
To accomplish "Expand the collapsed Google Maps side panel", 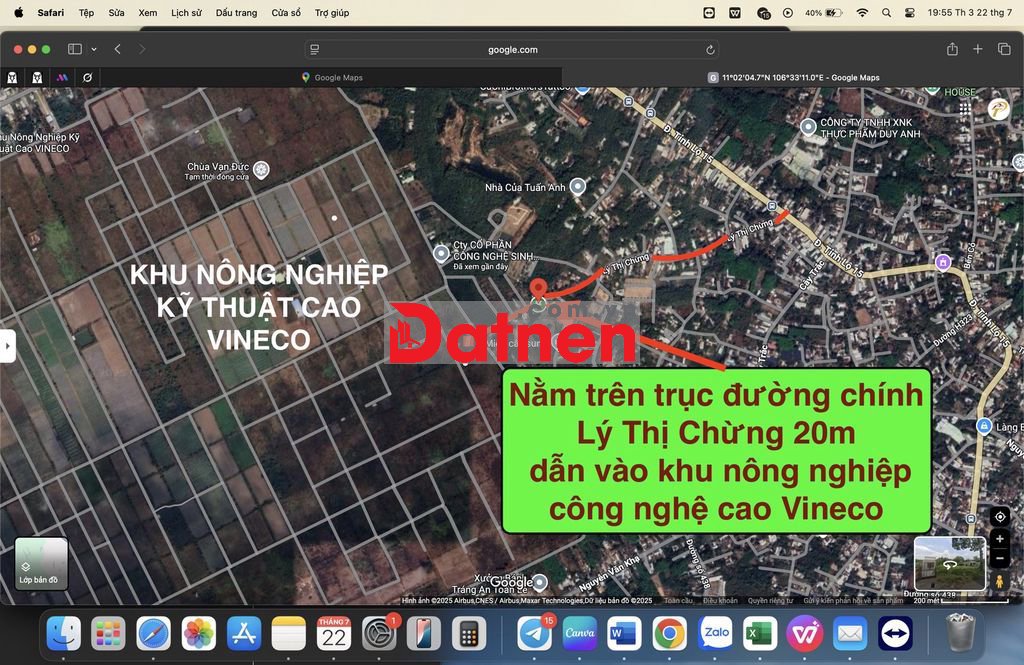I will point(8,345).
